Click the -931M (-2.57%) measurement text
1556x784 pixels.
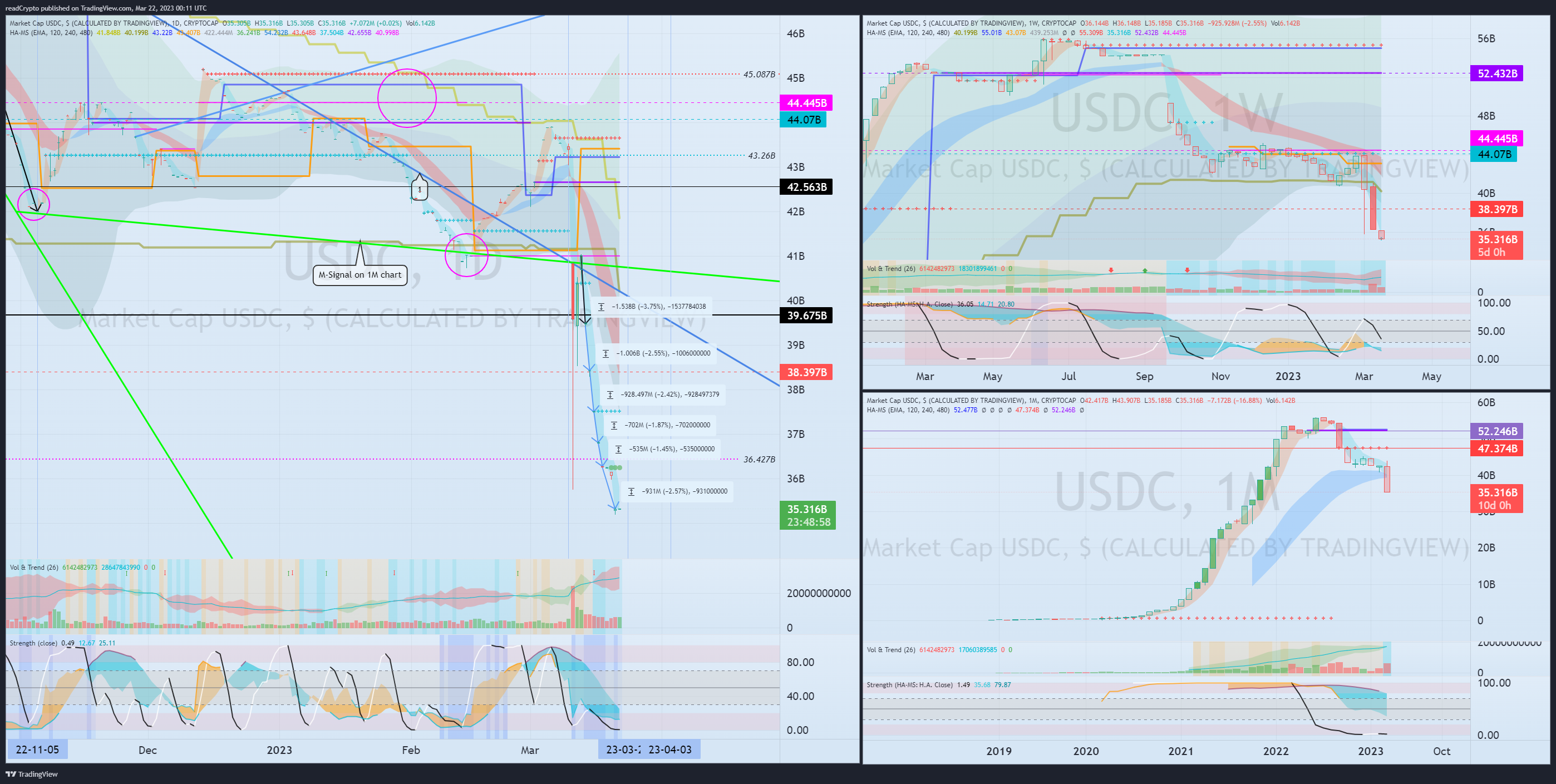pyautogui.click(x=685, y=491)
